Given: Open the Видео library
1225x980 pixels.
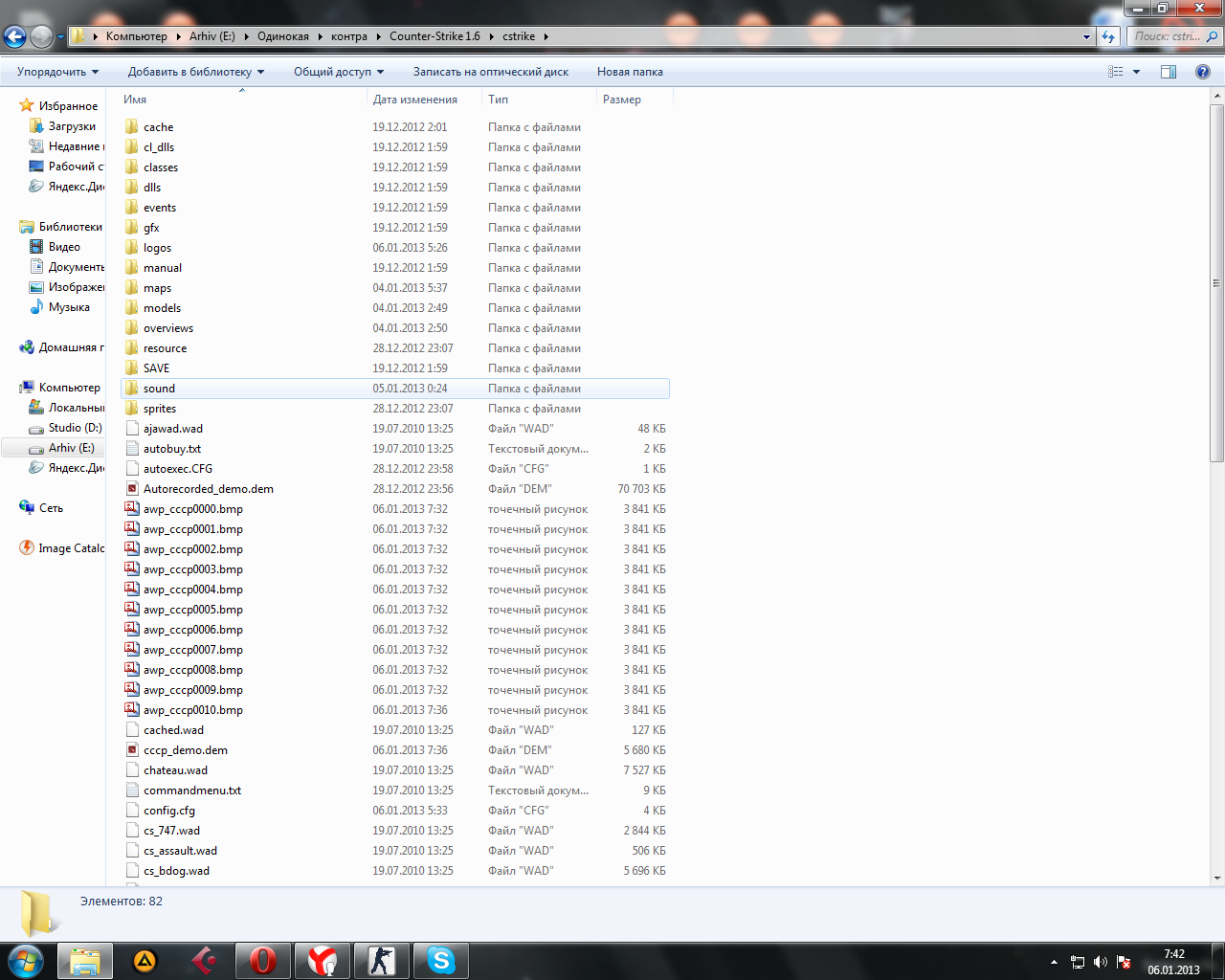Looking at the screenshot, I should point(64,247).
